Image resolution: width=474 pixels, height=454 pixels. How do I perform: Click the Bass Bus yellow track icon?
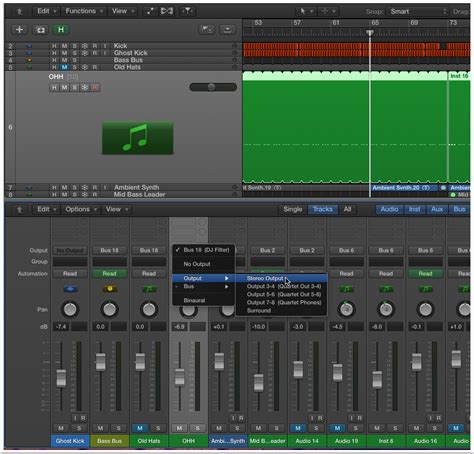pyautogui.click(x=29, y=60)
